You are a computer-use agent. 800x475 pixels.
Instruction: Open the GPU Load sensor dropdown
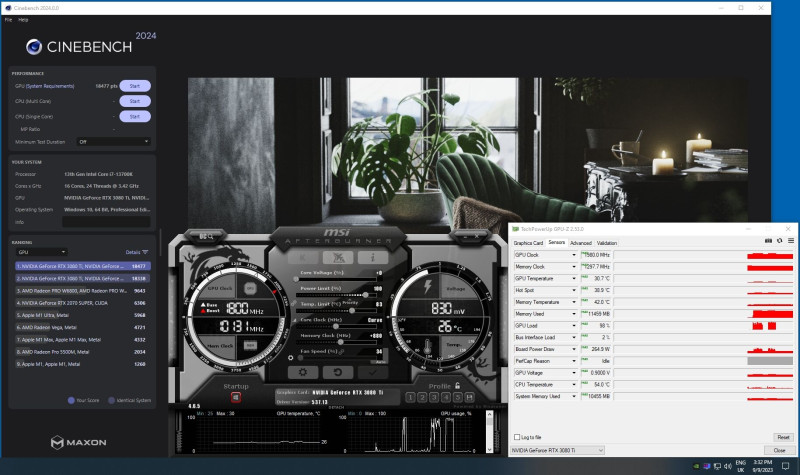point(573,326)
